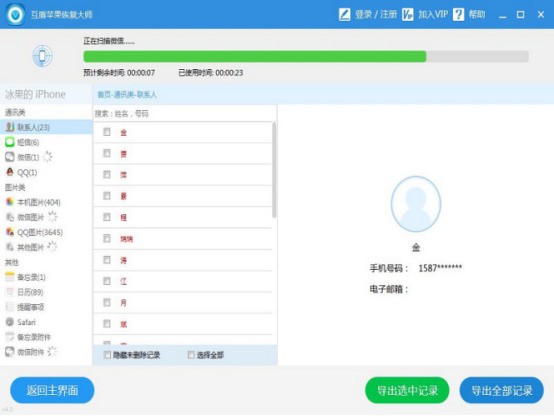Click the 导出全部记录 button

point(501,390)
